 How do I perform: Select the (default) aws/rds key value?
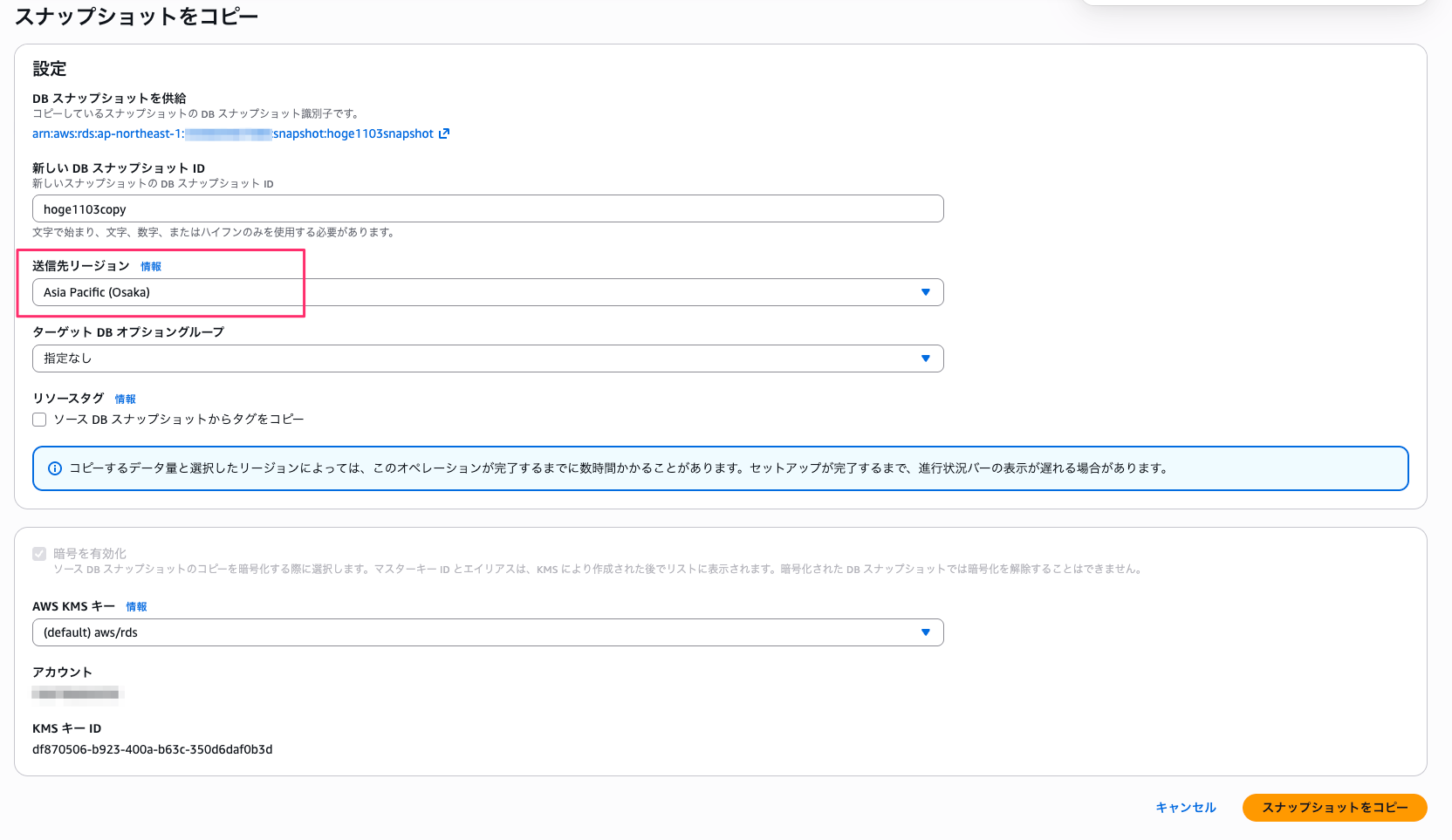[91, 632]
